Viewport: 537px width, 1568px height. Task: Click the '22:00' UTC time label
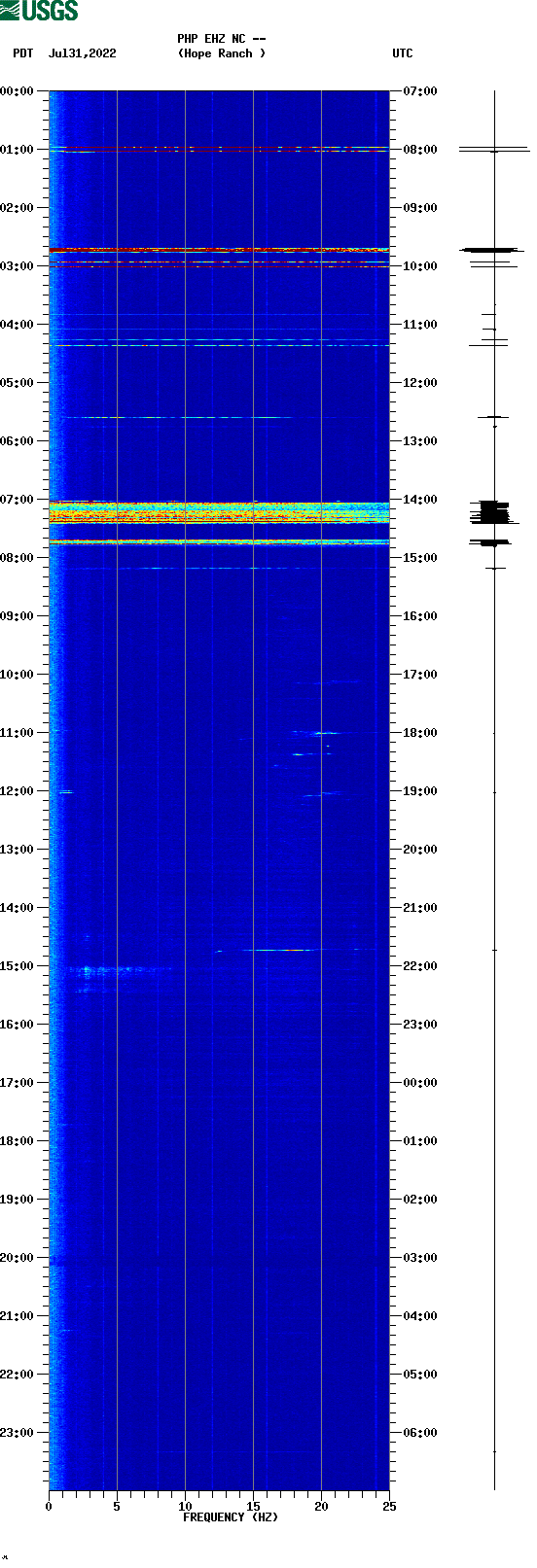pos(420,966)
